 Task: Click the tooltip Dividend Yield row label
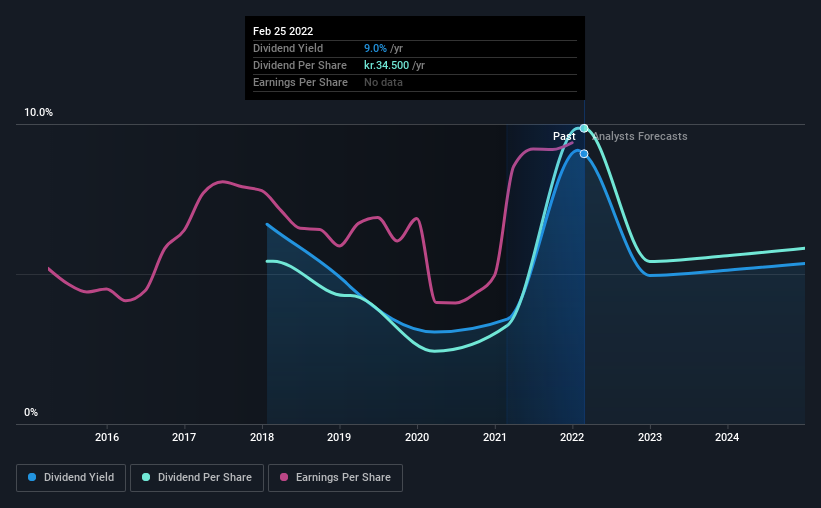pyautogui.click(x=288, y=48)
